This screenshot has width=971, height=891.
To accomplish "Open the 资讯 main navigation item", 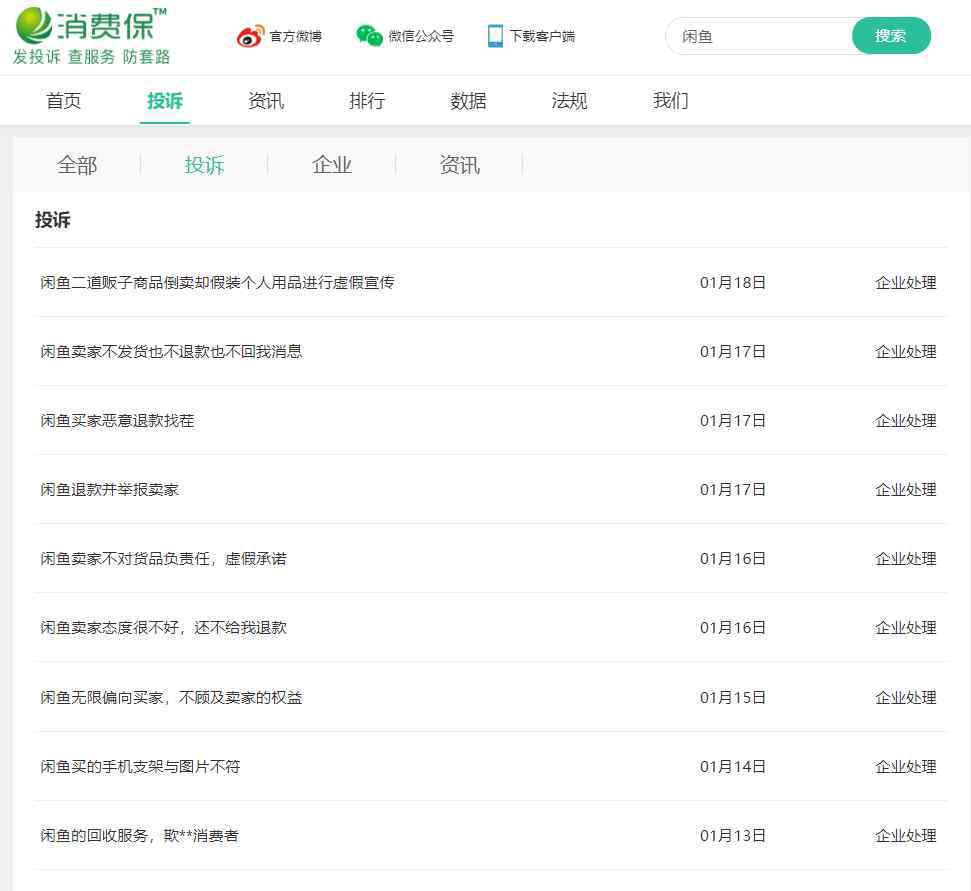I will click(x=266, y=100).
